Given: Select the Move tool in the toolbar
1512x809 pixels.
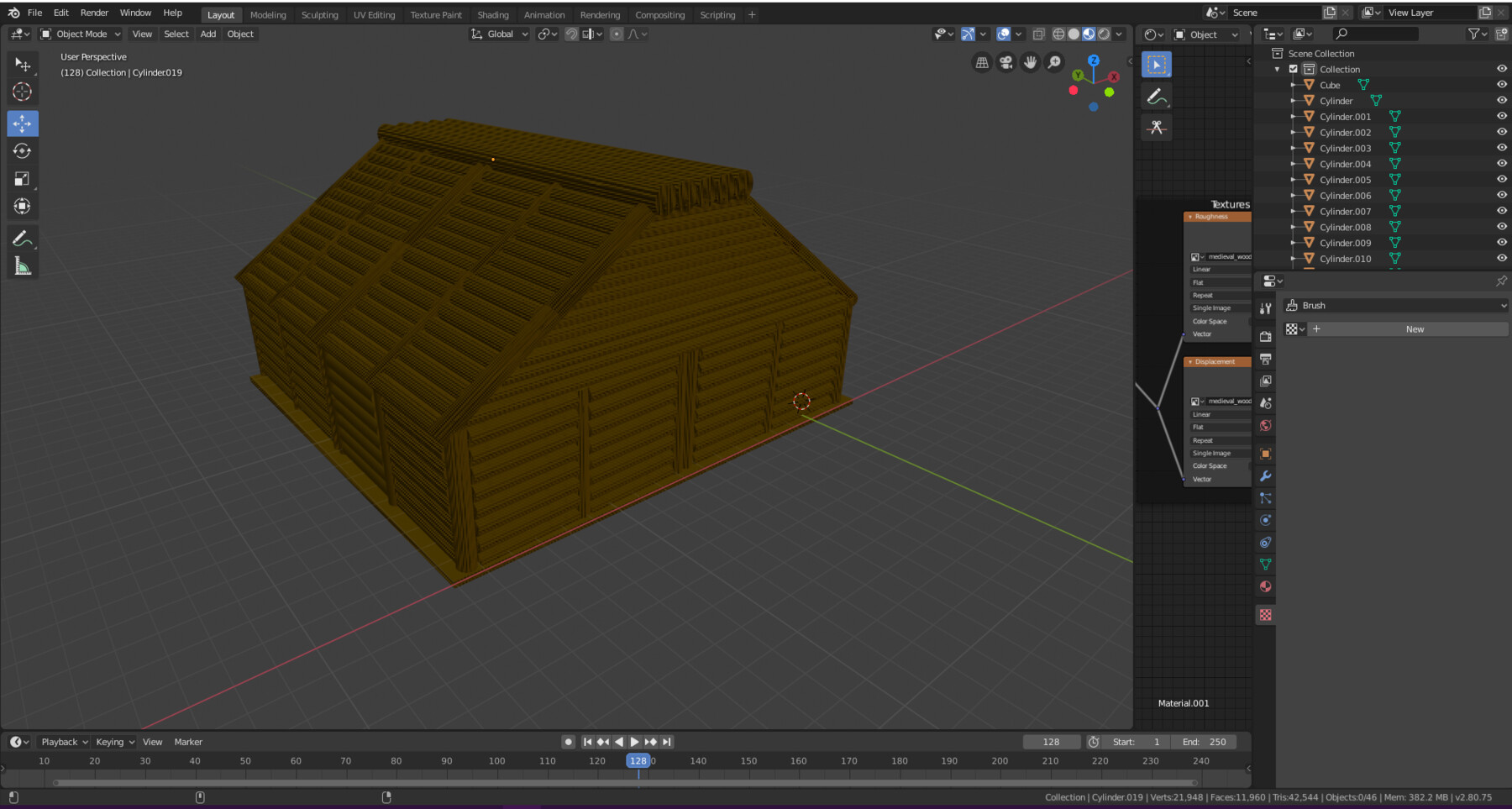Looking at the screenshot, I should point(23,123).
